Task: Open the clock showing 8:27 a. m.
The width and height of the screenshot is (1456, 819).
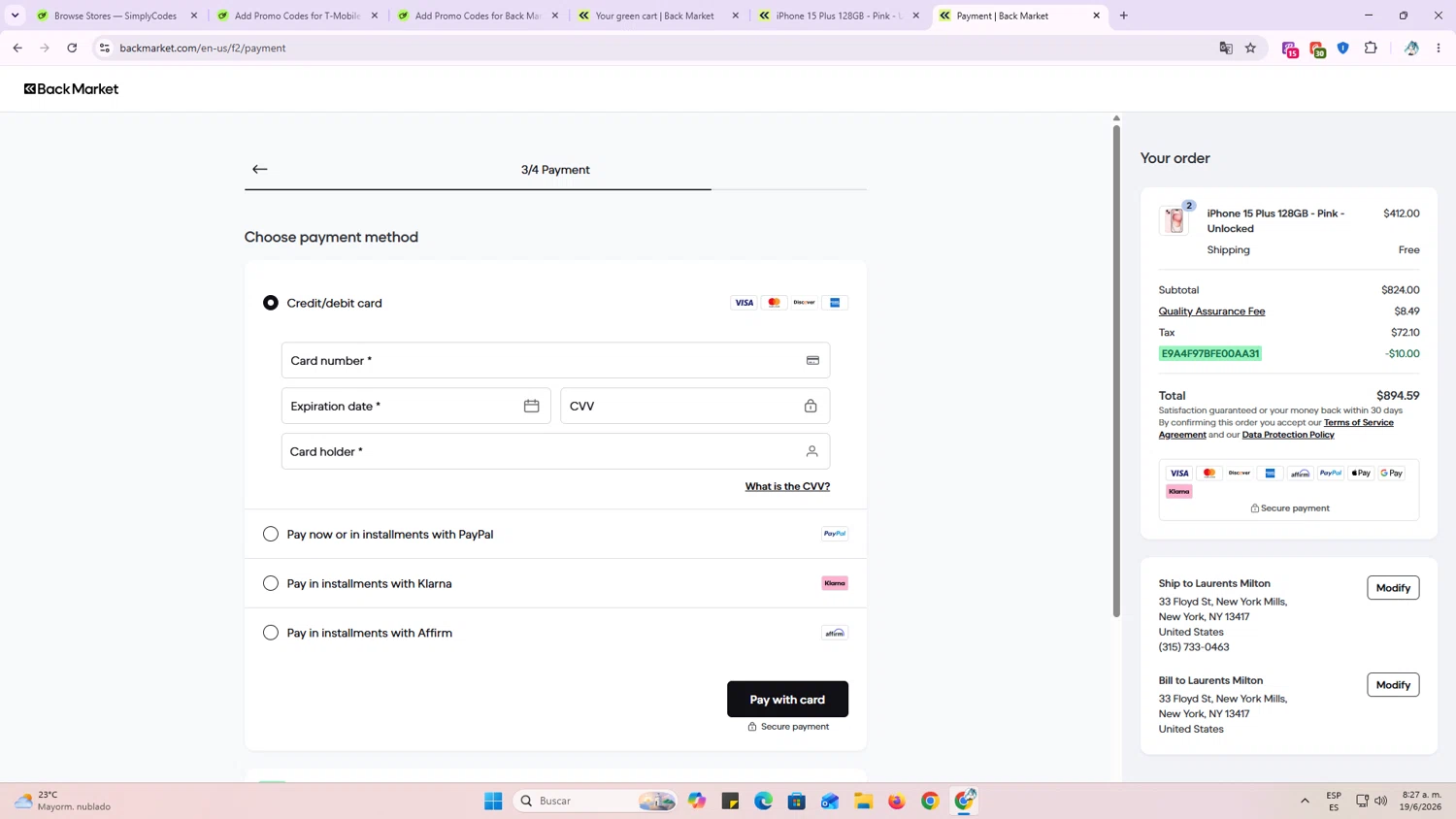Action: [x=1422, y=801]
